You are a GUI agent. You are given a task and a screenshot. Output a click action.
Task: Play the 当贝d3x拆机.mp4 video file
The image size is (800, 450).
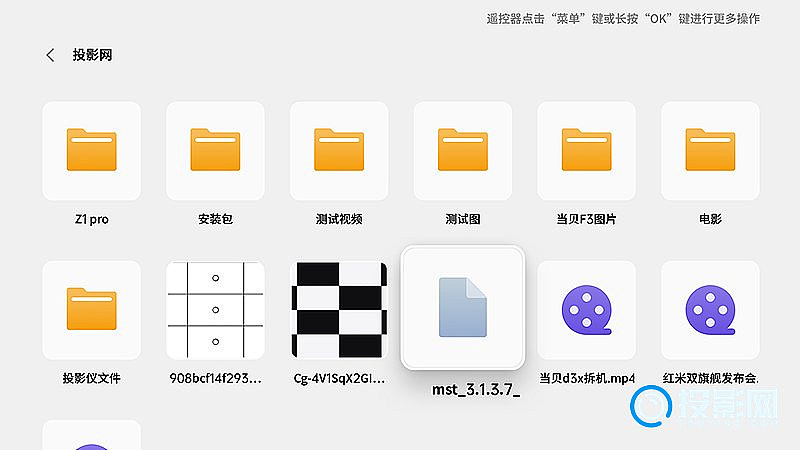click(587, 310)
